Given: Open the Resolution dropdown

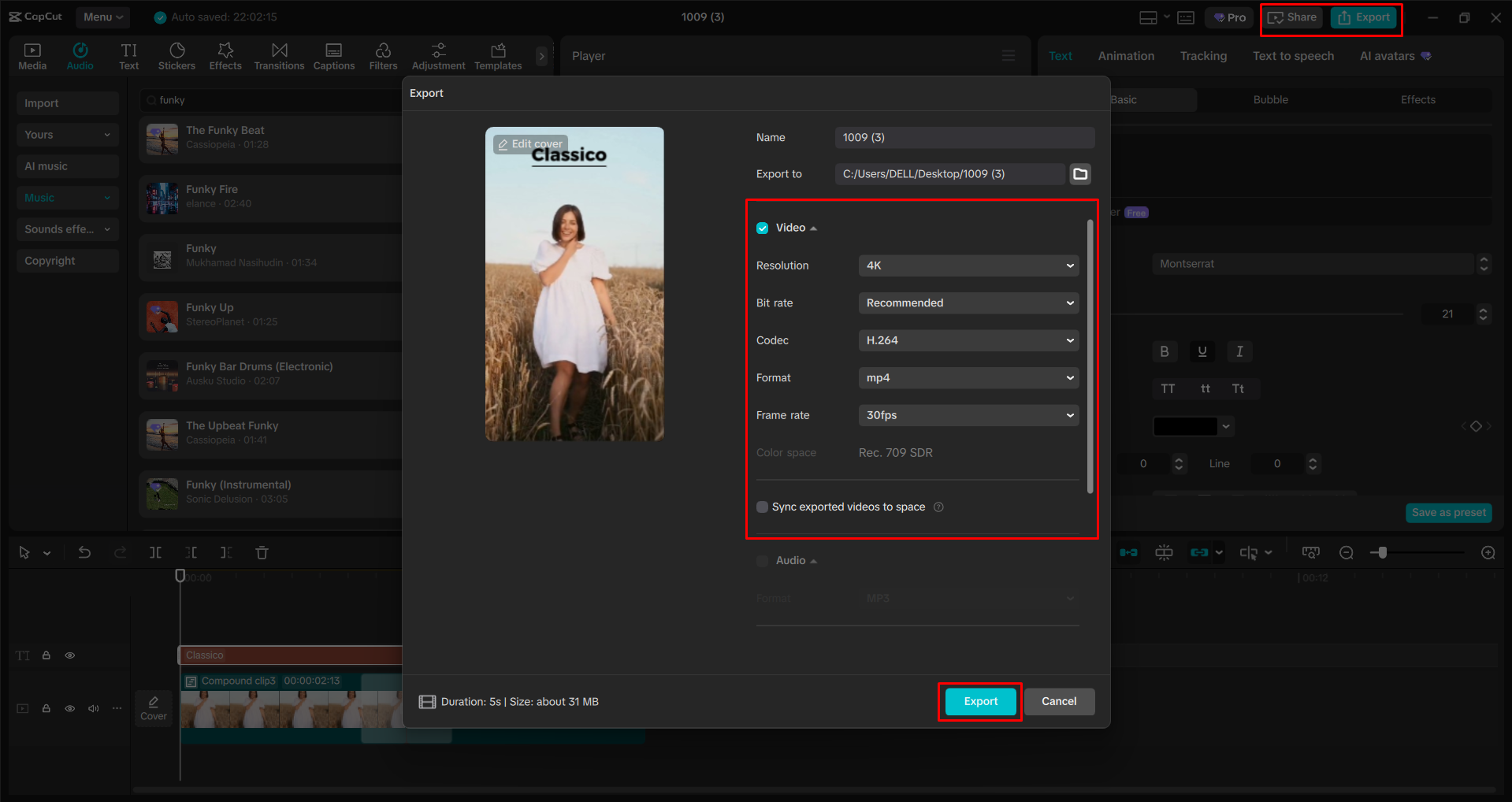Looking at the screenshot, I should (x=968, y=265).
